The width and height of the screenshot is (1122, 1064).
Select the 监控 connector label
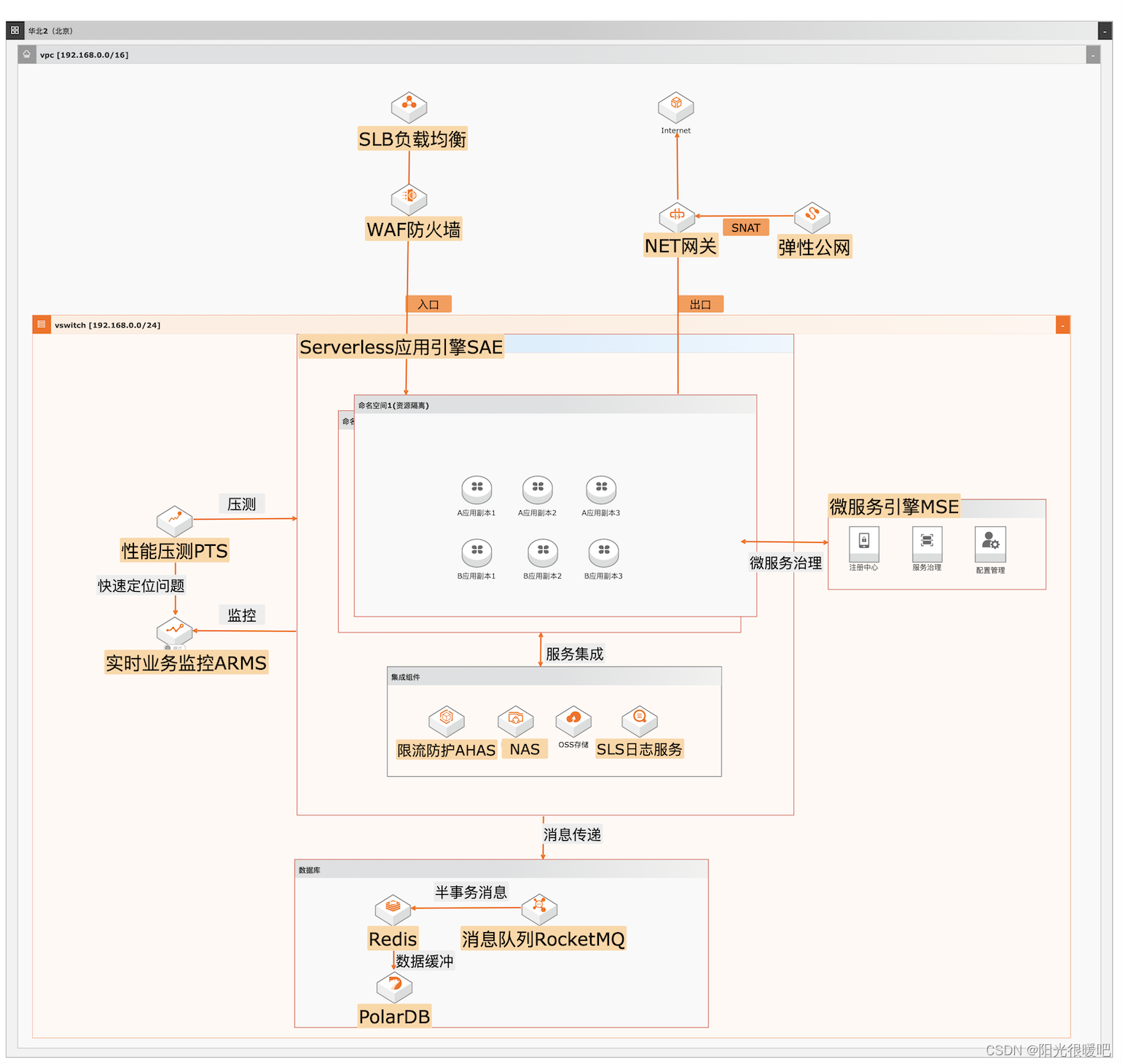pyautogui.click(x=242, y=614)
